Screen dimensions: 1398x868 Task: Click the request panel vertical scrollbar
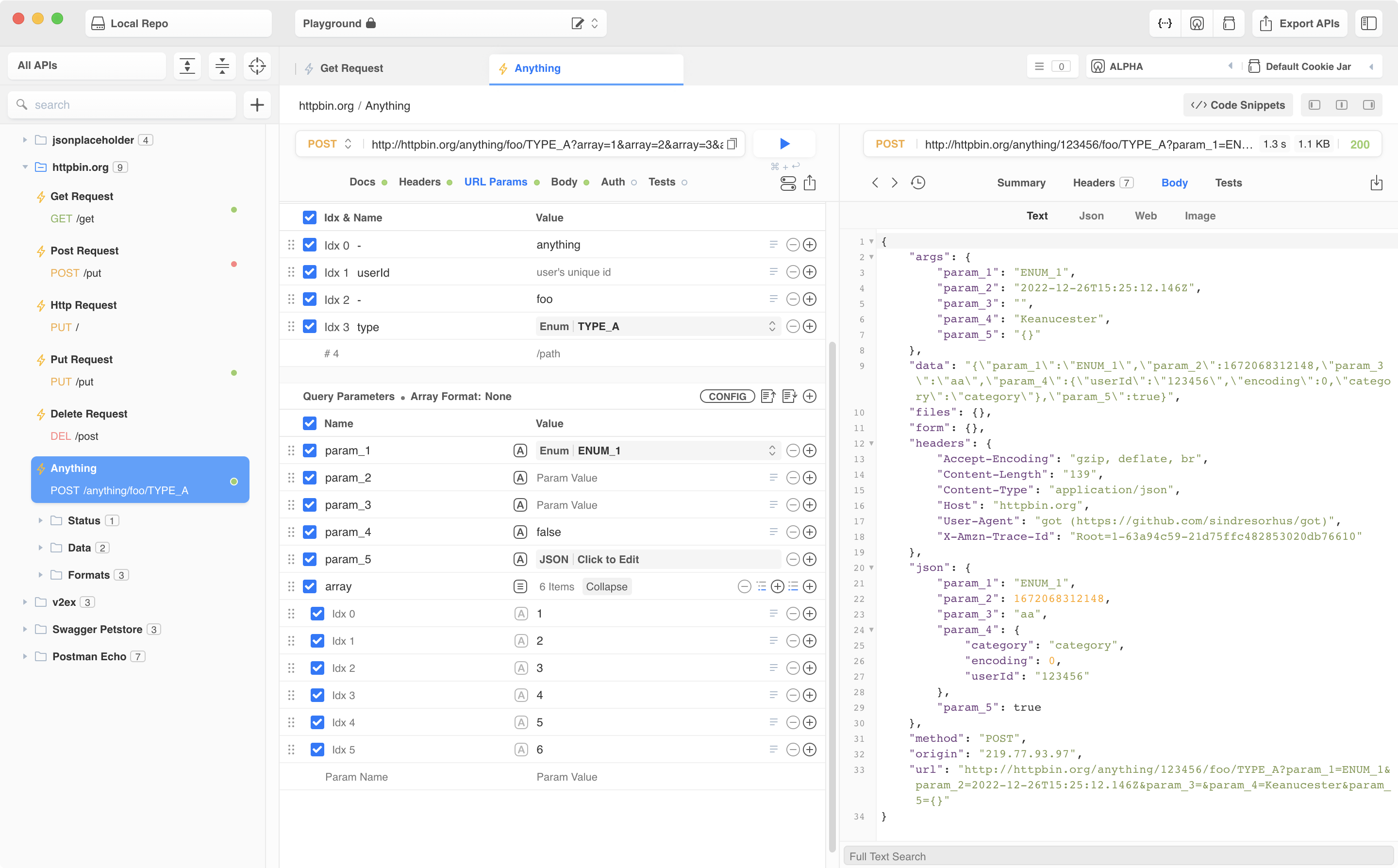[832, 597]
